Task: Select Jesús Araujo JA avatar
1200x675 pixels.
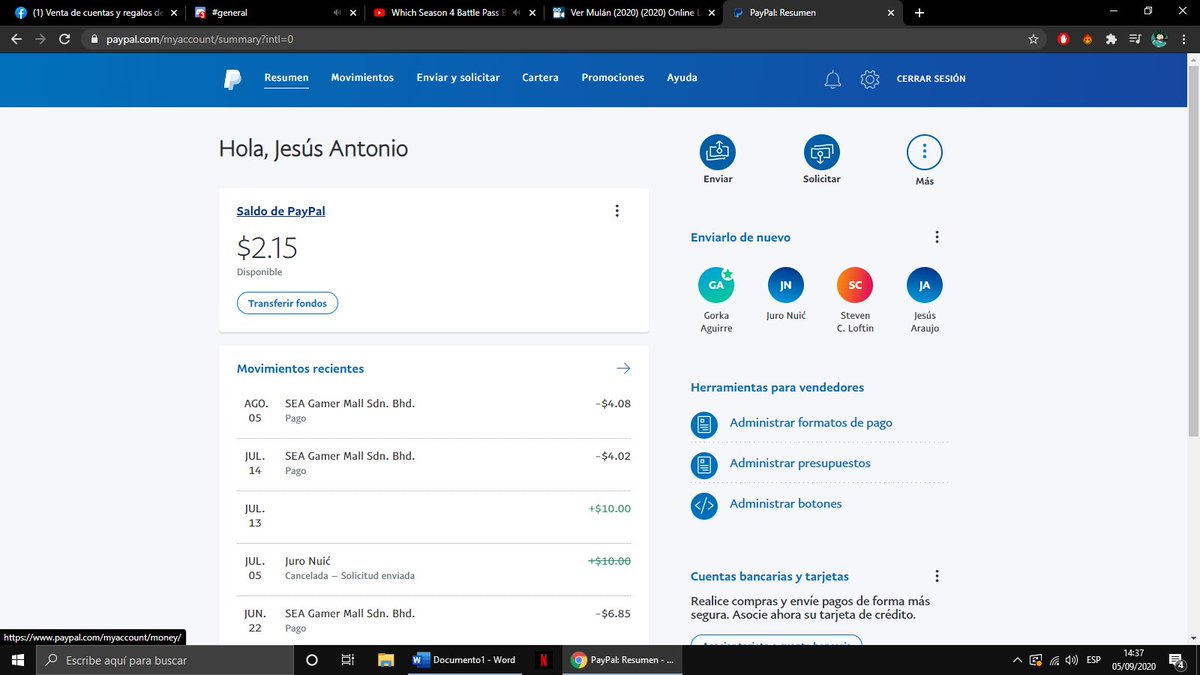Action: point(925,285)
